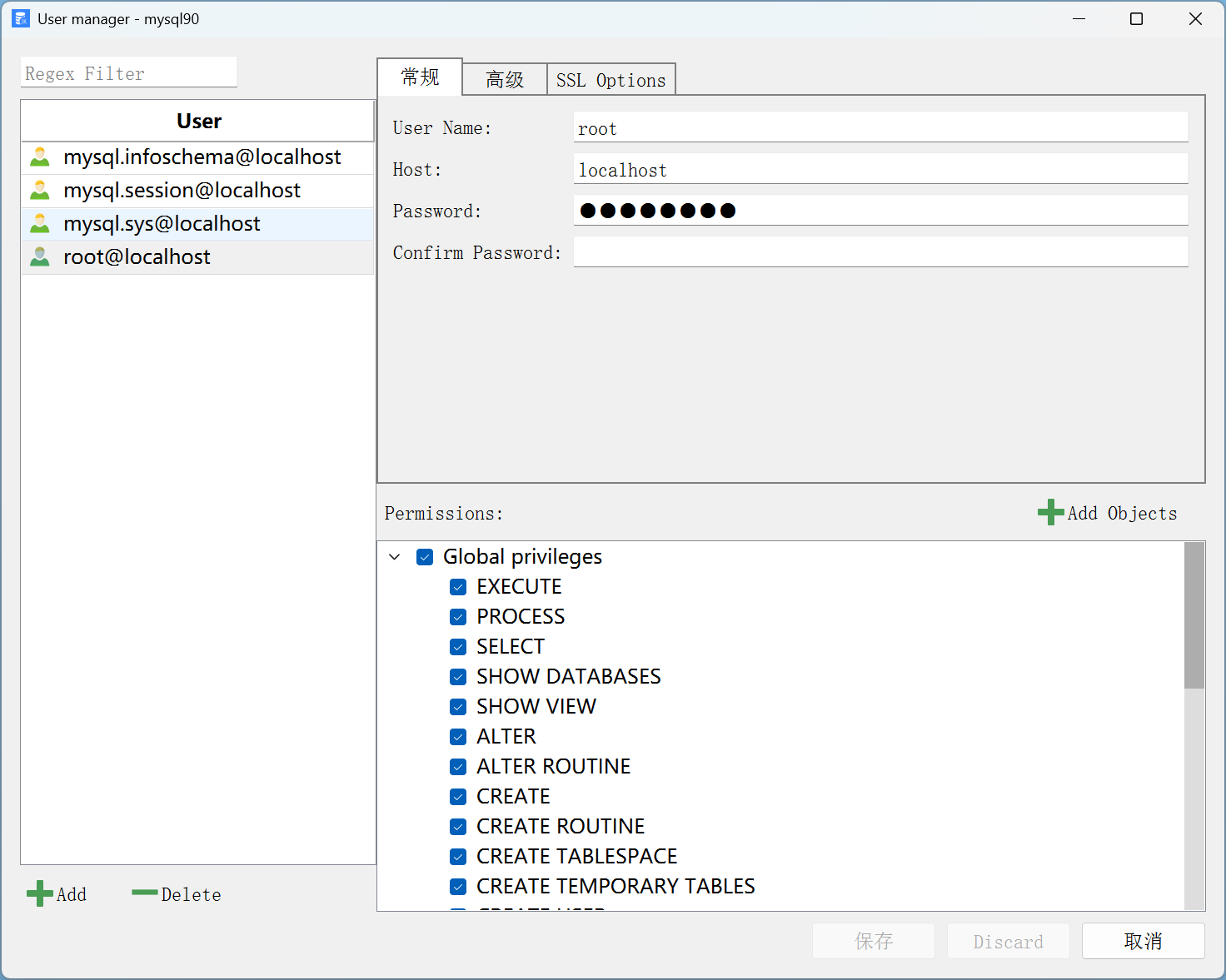The image size is (1226, 980).
Task: Click the Global privileges label
Action: click(x=522, y=557)
